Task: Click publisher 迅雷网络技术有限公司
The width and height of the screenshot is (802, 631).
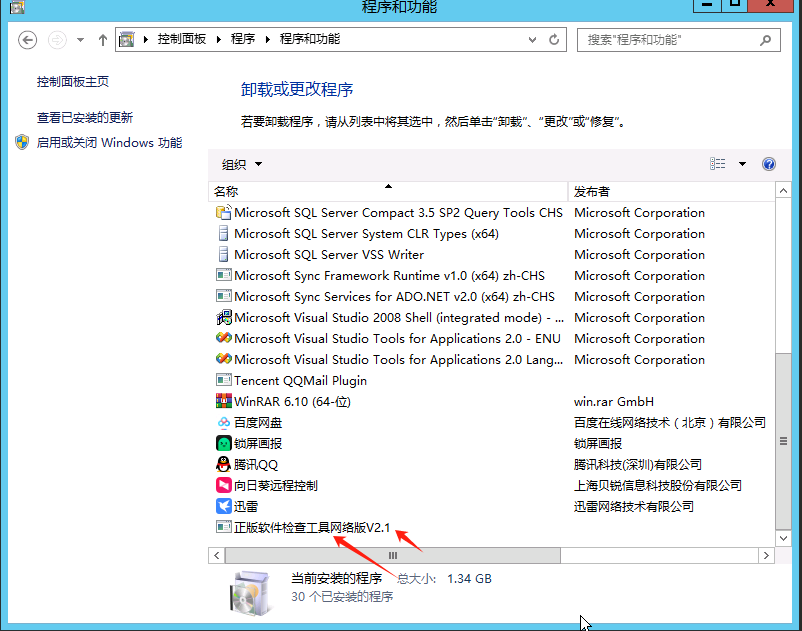Action: 634,506
